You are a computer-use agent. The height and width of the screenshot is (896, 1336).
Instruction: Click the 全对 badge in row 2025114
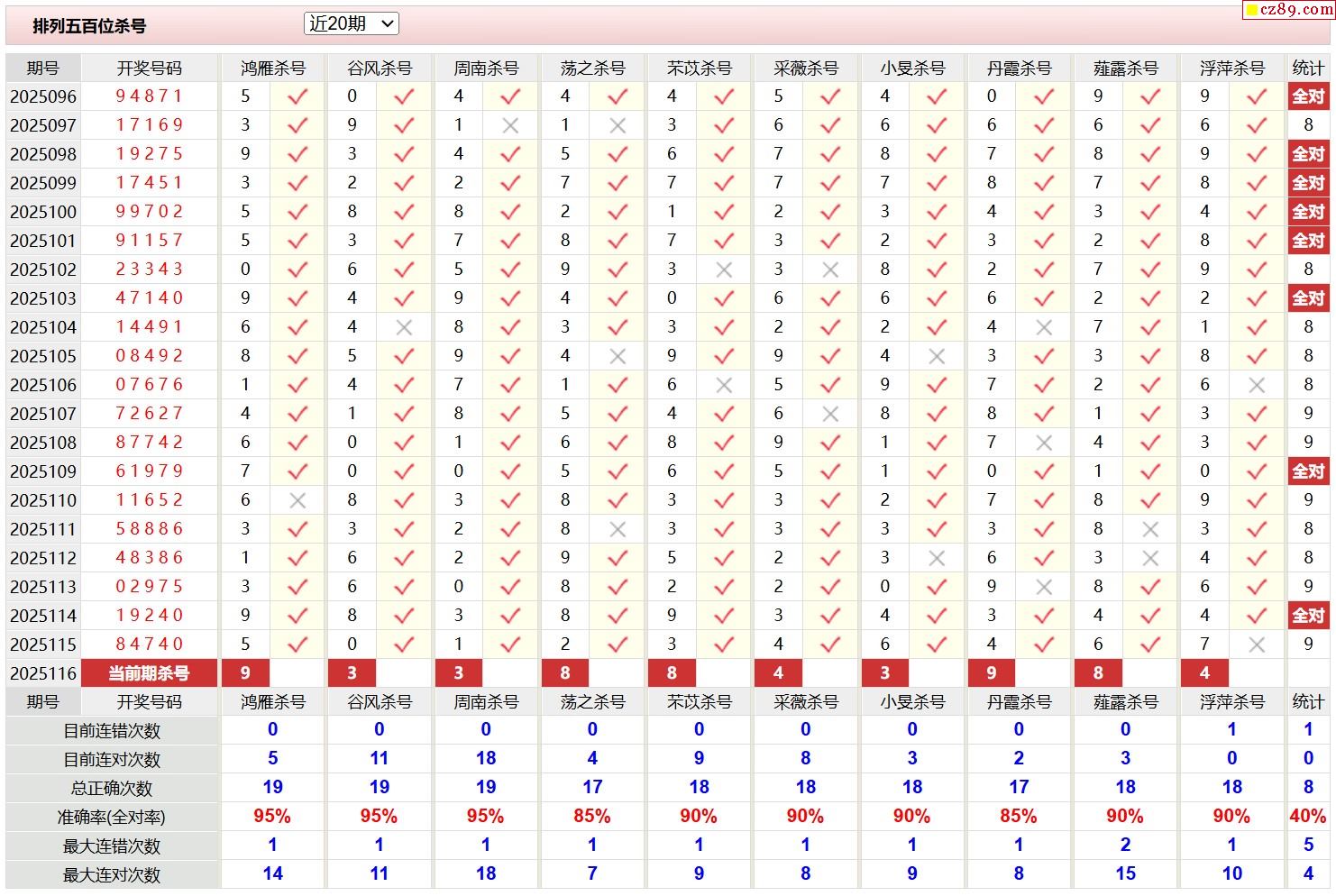click(x=1308, y=616)
